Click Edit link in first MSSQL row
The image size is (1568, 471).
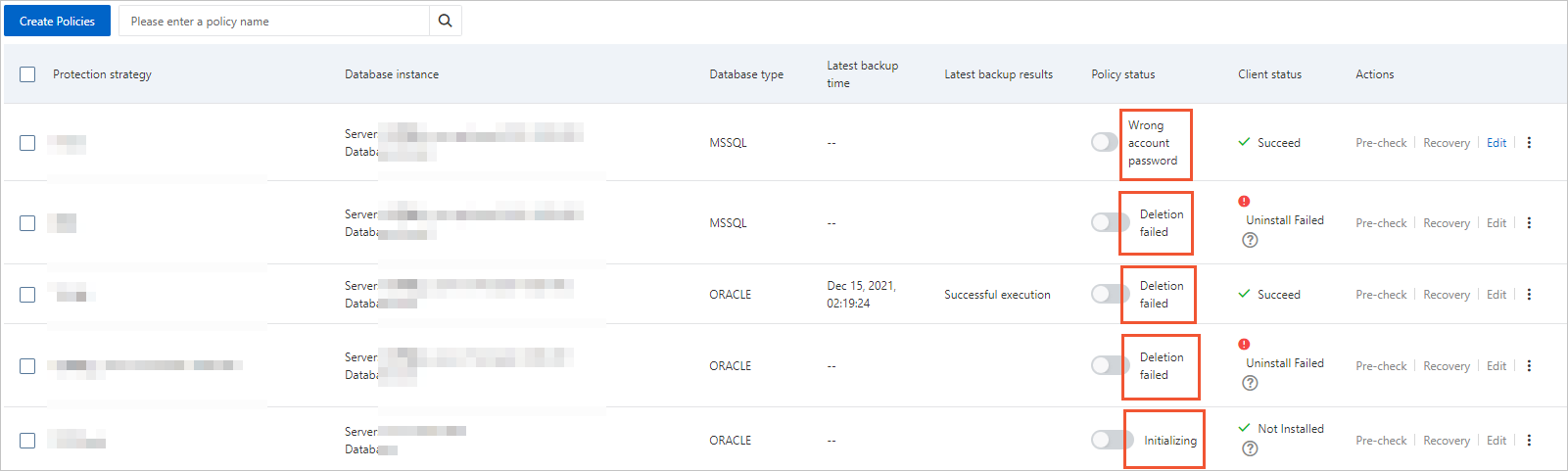1497,143
